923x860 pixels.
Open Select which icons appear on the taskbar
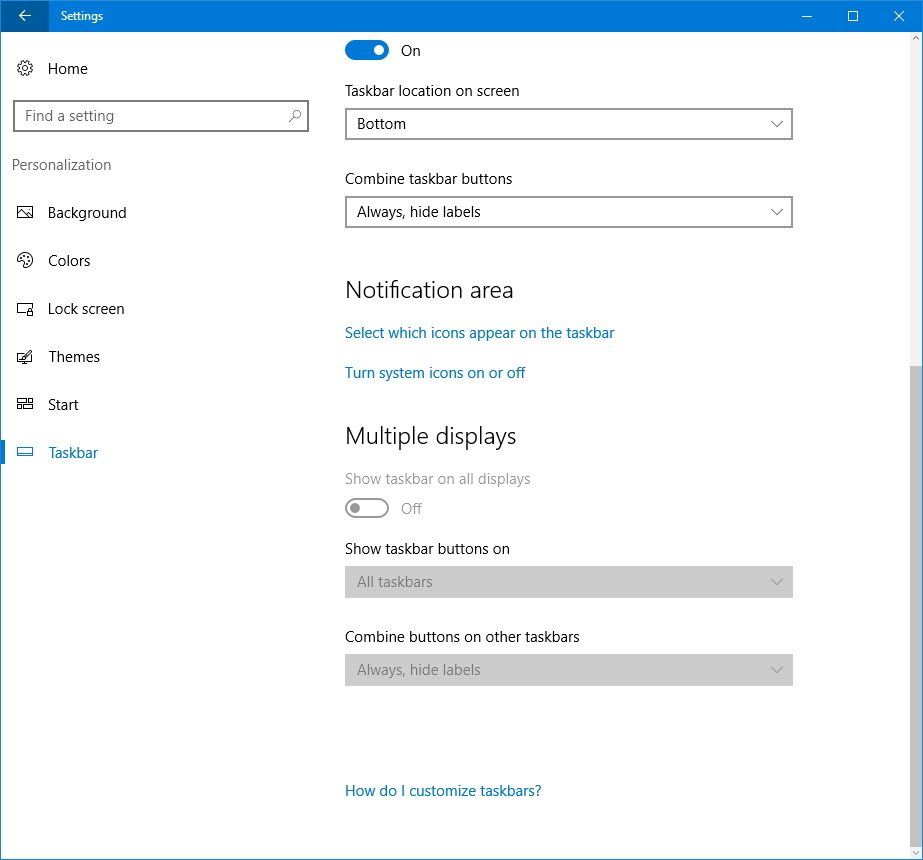[479, 332]
